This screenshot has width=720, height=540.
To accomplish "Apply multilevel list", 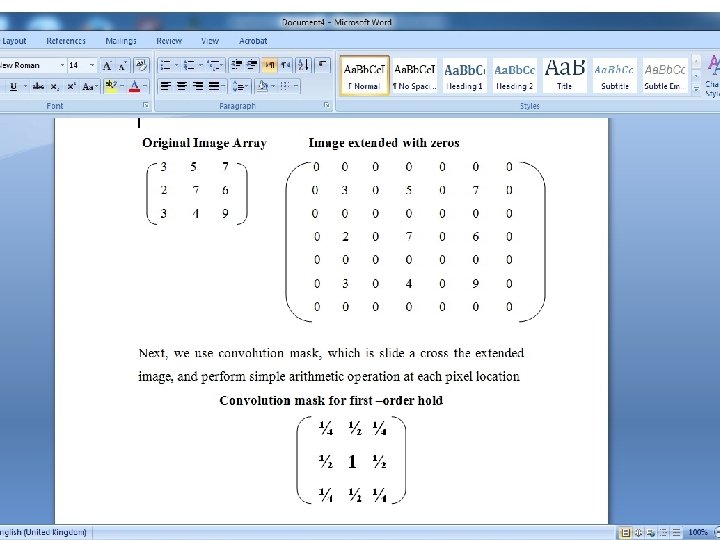I will click(x=213, y=65).
